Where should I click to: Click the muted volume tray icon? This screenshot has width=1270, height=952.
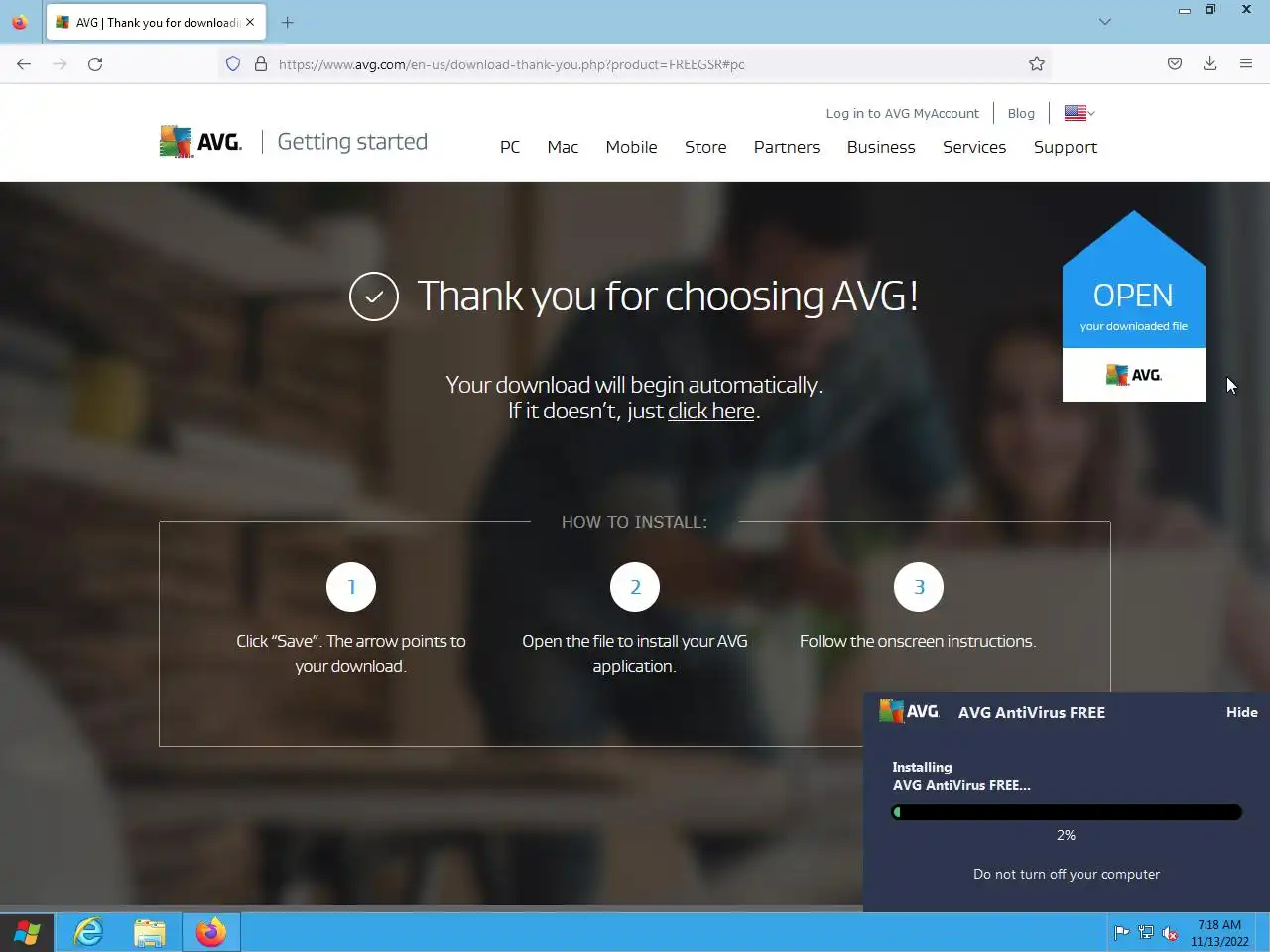pyautogui.click(x=1171, y=932)
